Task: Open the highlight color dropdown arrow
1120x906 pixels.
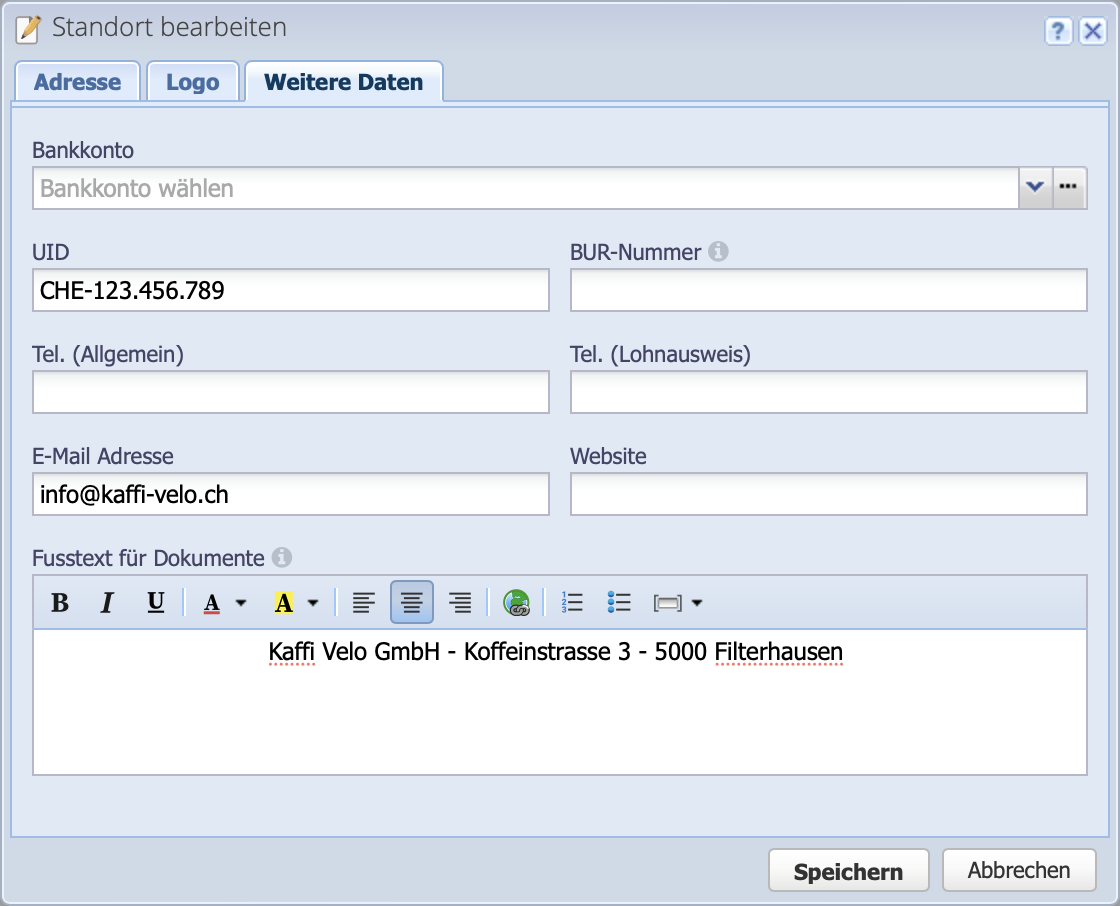Action: (315, 603)
